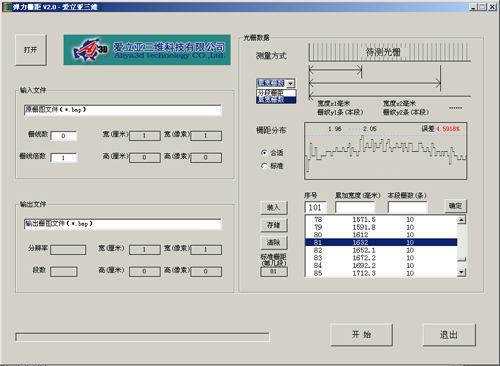Click the data list scrollbar thumb
This screenshot has height=366, width=500.
coord(462,259)
